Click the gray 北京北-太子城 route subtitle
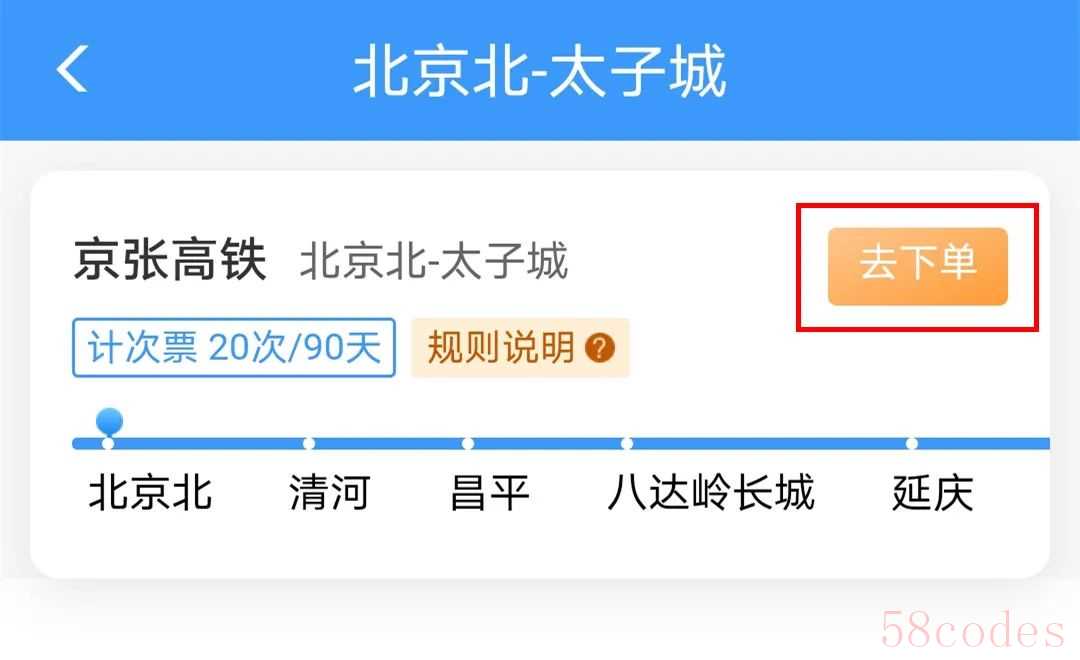Screen dimensions: 1080x660 (434, 260)
